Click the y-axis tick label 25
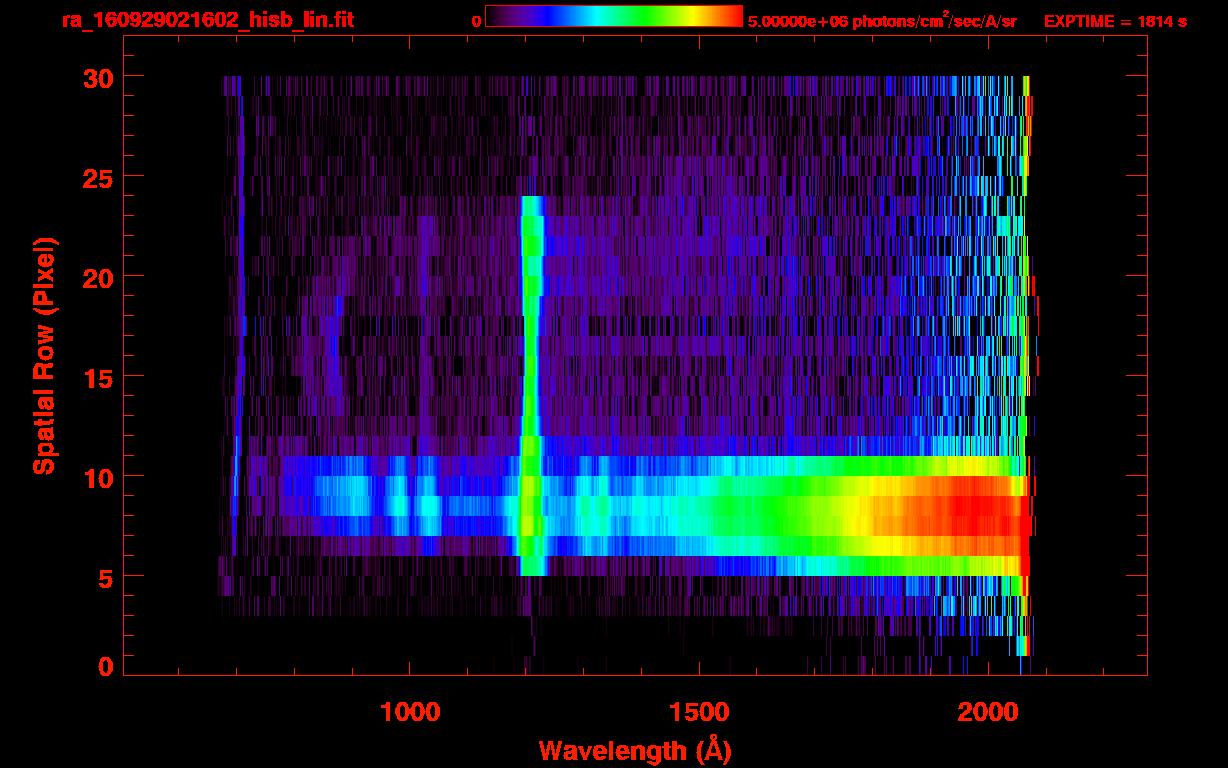1228x768 pixels. coord(97,177)
